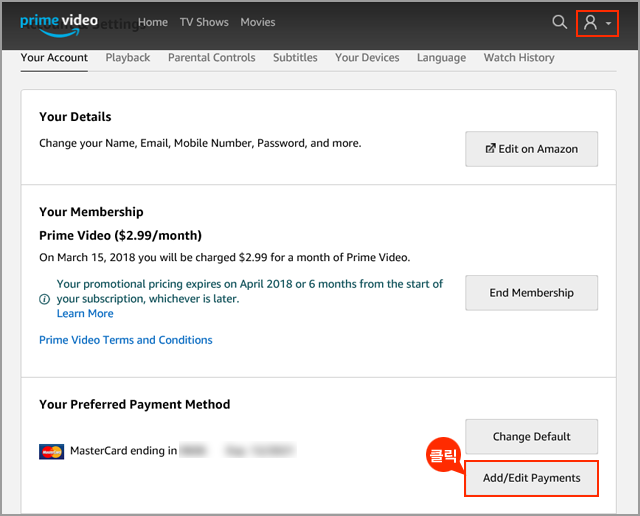This screenshot has height=516, width=640.
Task: Click the info icon beside promotional pricing
Action: (44, 299)
